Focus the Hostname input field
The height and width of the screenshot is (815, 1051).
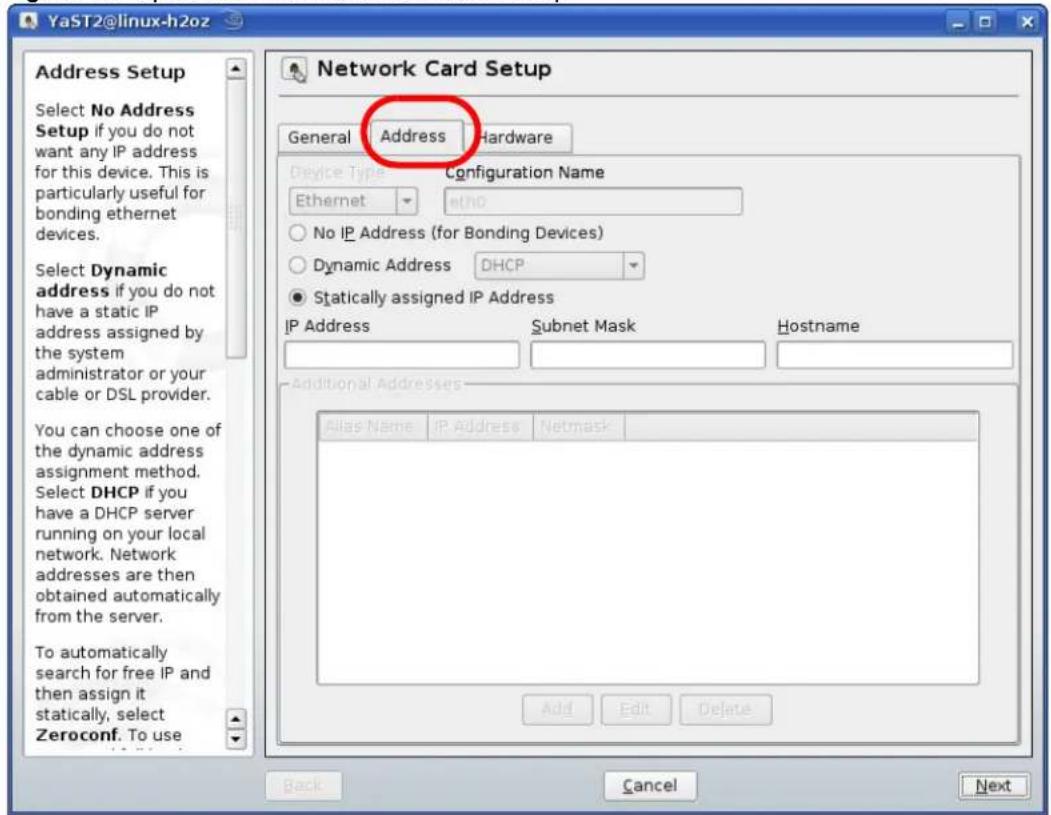point(894,355)
